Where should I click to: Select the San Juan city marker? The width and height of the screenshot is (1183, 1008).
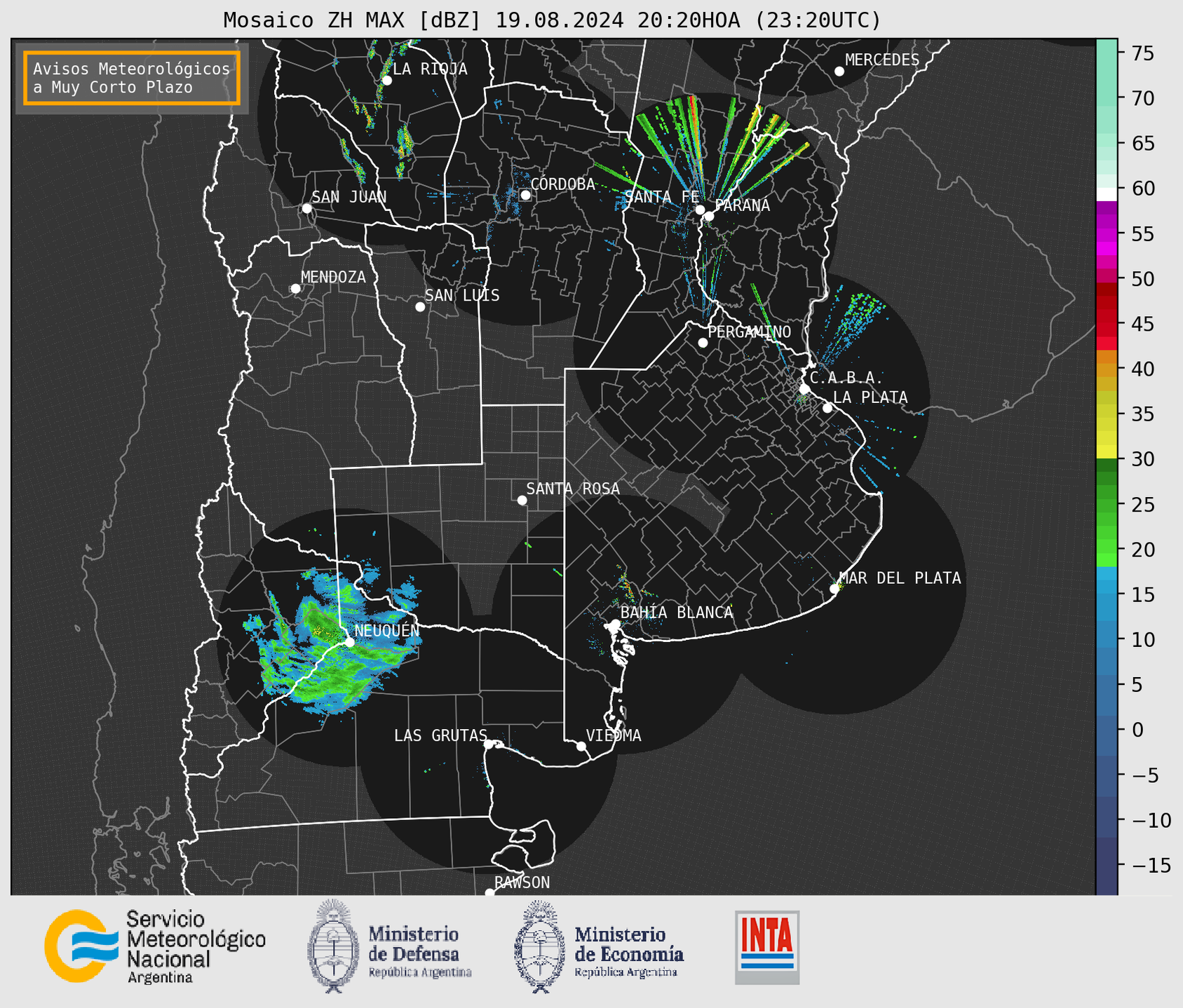(x=306, y=208)
